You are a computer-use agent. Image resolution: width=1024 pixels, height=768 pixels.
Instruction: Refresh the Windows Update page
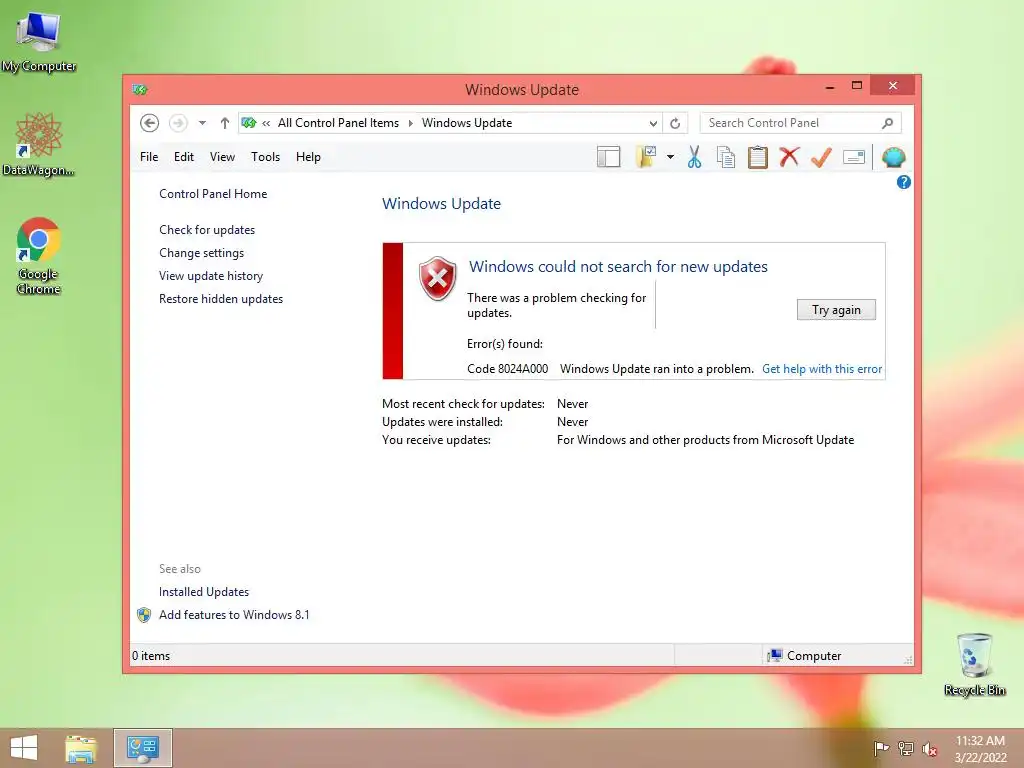(x=675, y=123)
